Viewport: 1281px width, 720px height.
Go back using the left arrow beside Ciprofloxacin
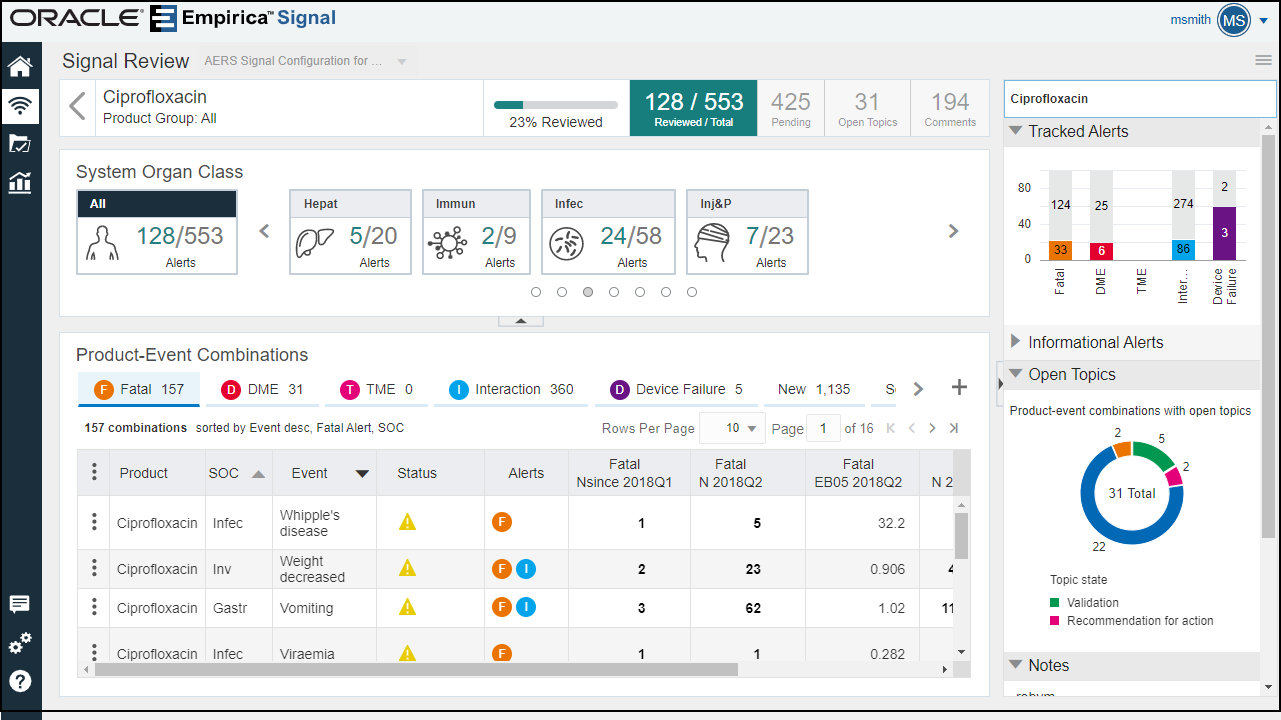pos(77,106)
